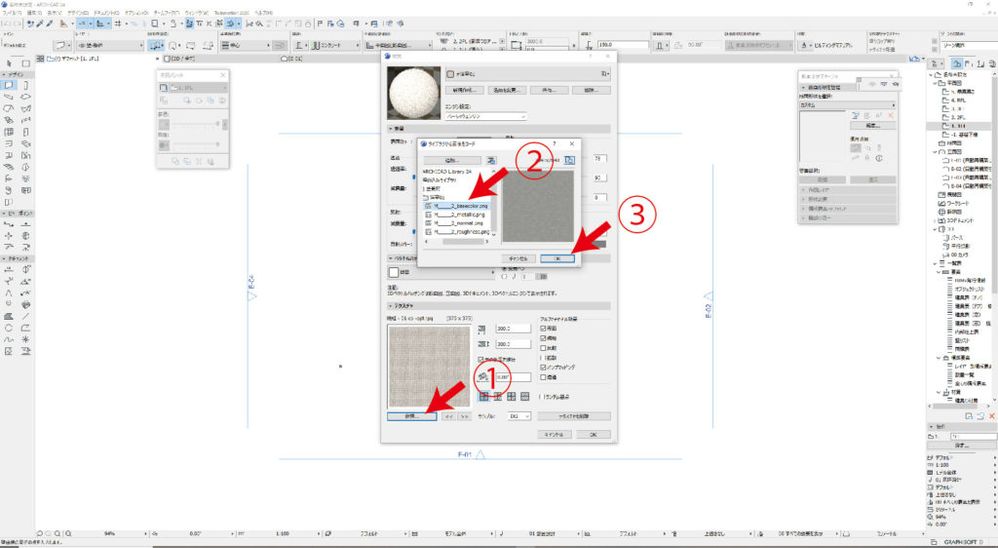Screen dimensions: 998x548
Task: Select the basecolor.png file in list
Action: click(456, 206)
